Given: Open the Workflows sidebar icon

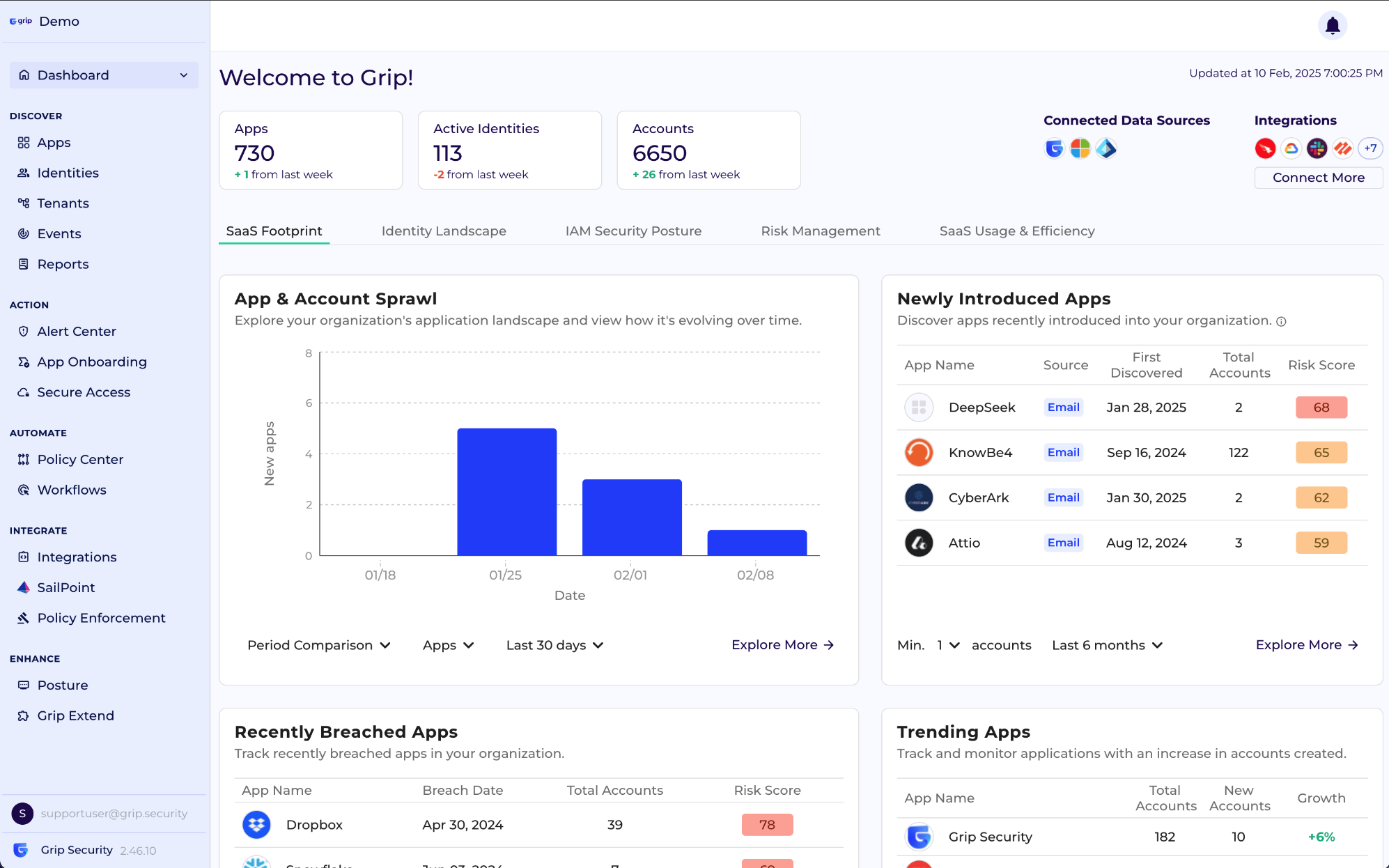Looking at the screenshot, I should (24, 490).
